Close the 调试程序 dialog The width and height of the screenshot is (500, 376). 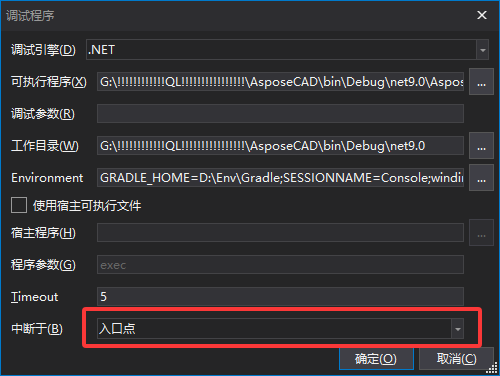tap(482, 15)
